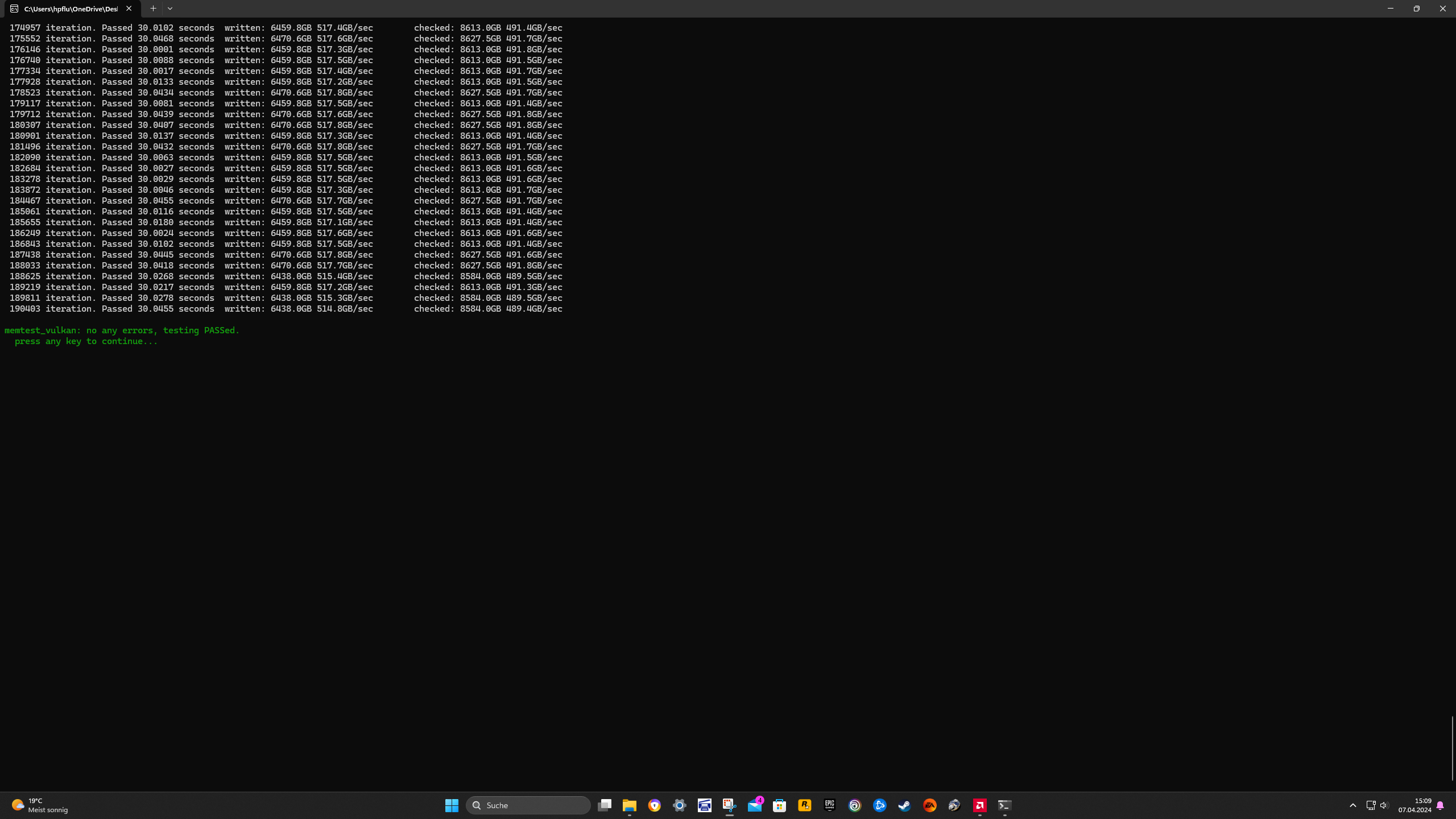Expand the terminal profile dropdown chevron
This screenshot has height=819, width=1456.
tap(170, 9)
